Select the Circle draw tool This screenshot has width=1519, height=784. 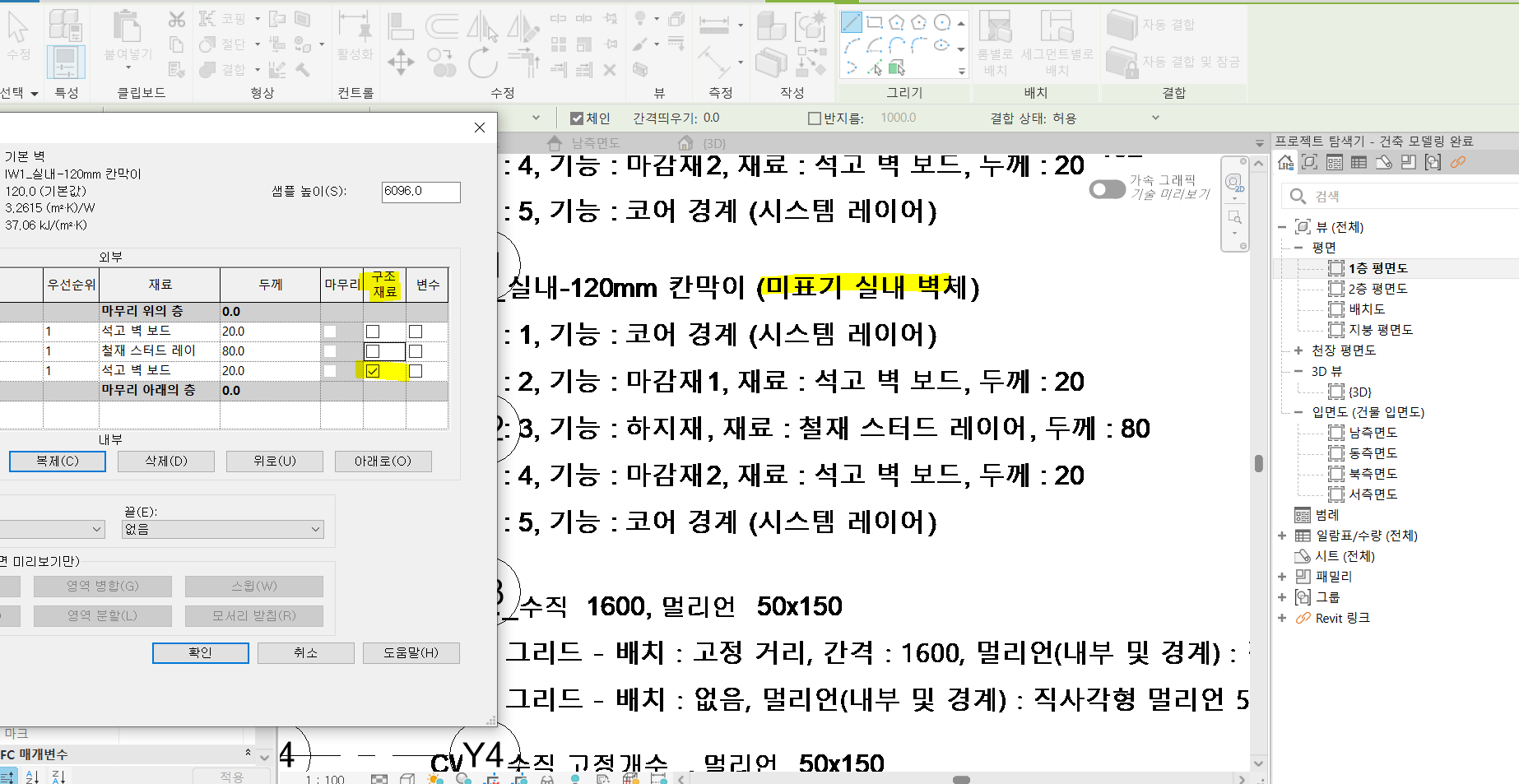[x=942, y=22]
